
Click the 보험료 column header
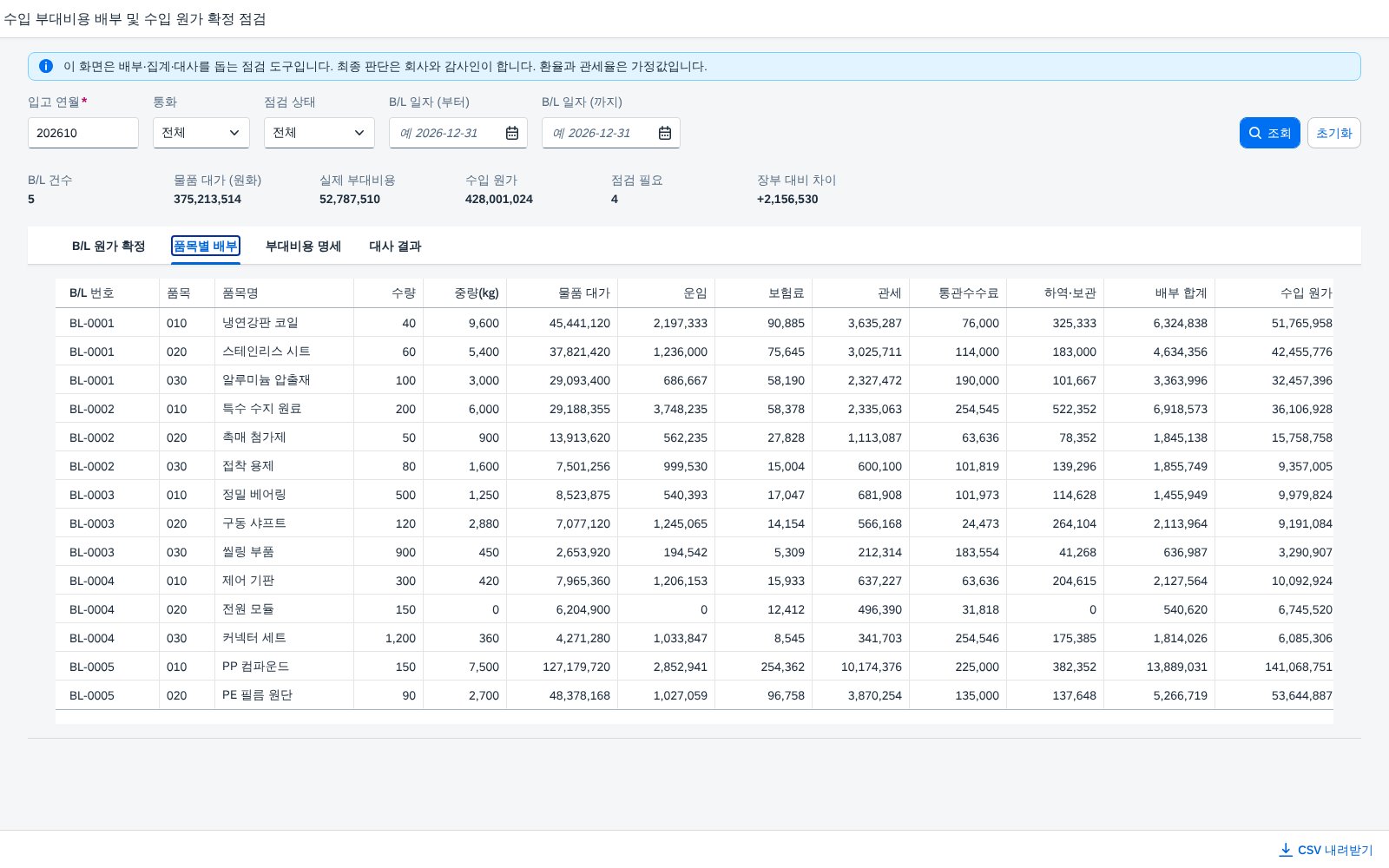pyautogui.click(x=764, y=293)
